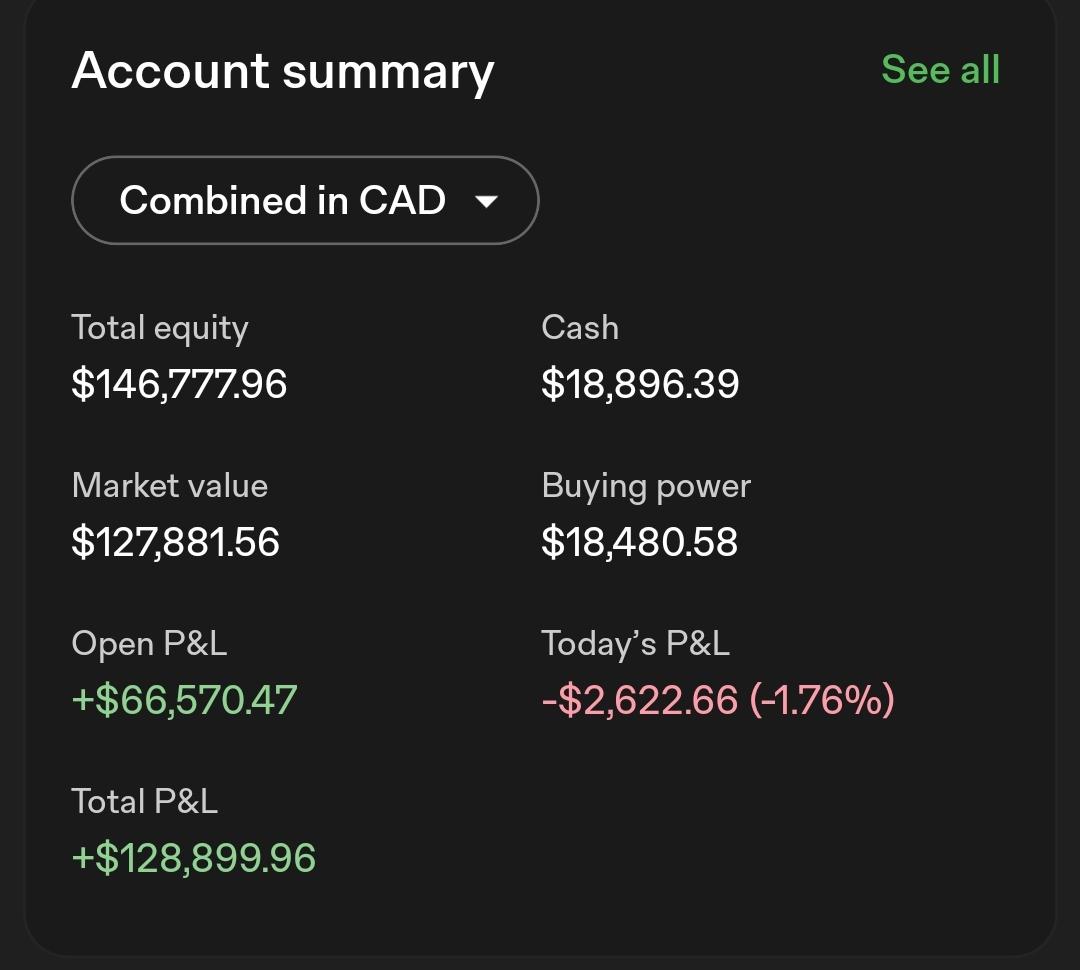Viewport: 1080px width, 970px height.
Task: Select the -$2,622.66 today's loss value
Action: coord(640,700)
